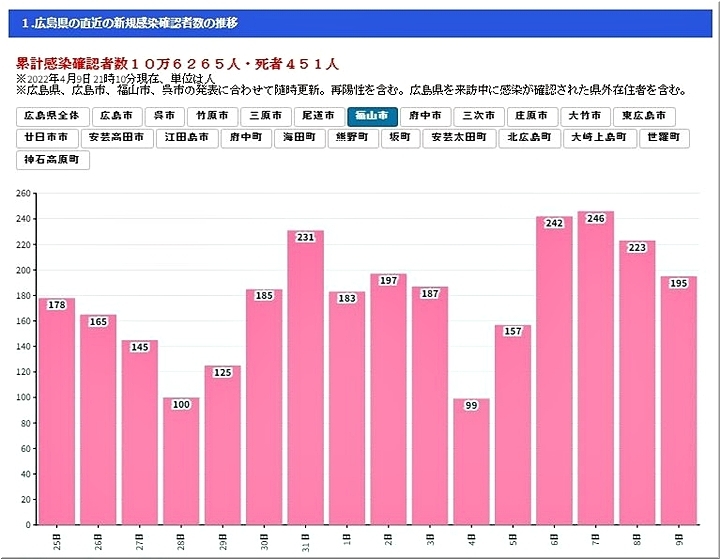This screenshot has height=559, width=720.
Task: Click the tallest bar labeled 246
Action: (x=596, y=370)
